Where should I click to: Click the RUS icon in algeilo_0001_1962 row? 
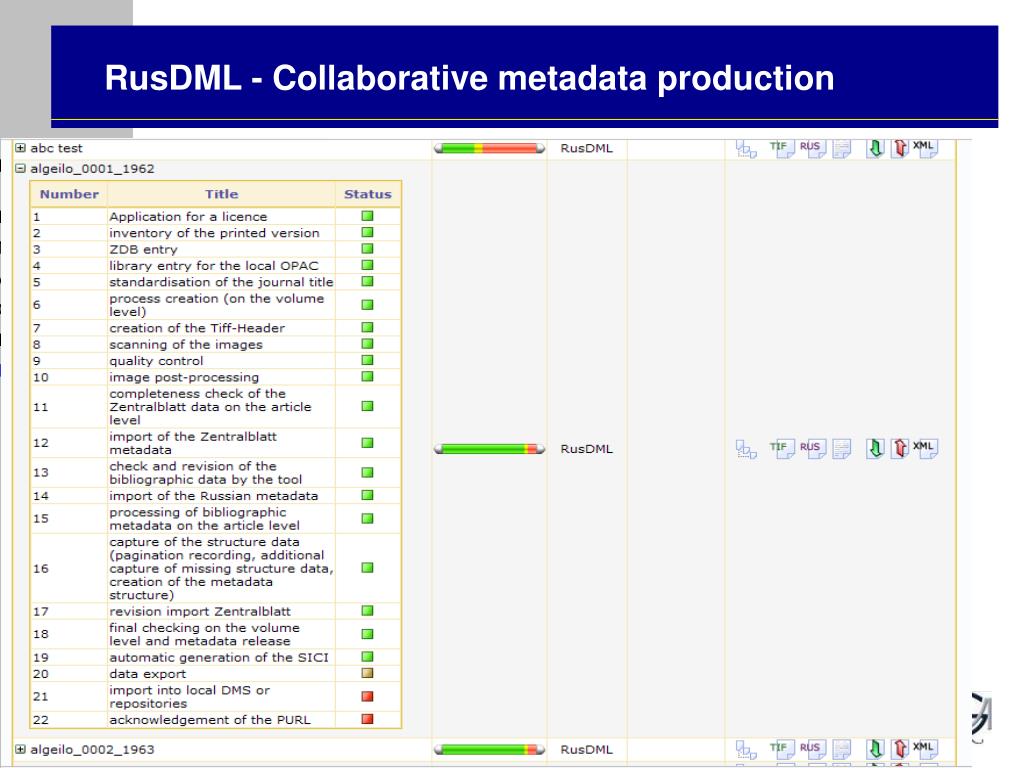click(813, 449)
